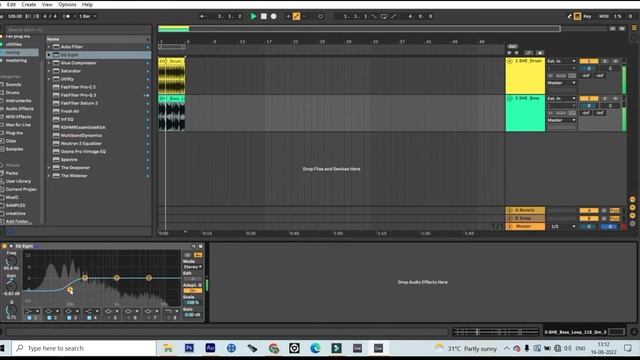Open the Edit menu

click(11, 4)
